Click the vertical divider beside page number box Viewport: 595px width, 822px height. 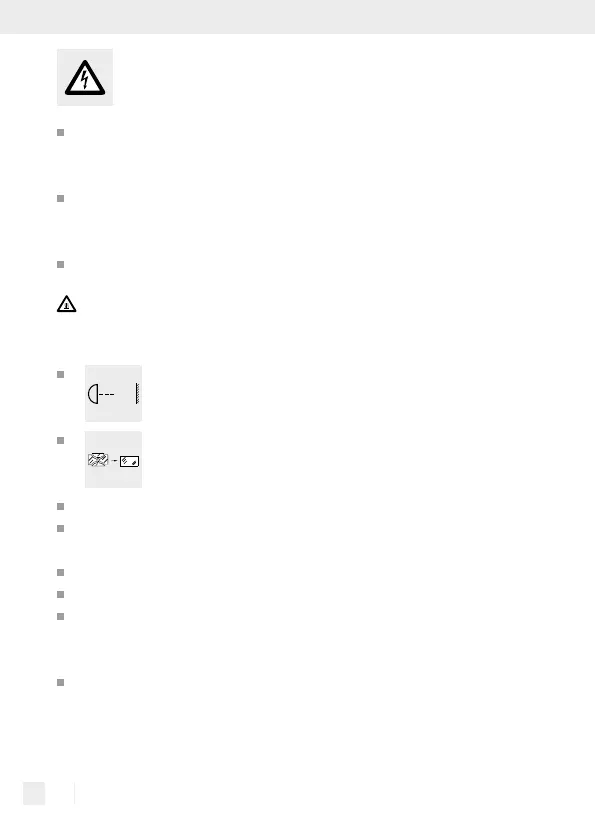point(74,793)
